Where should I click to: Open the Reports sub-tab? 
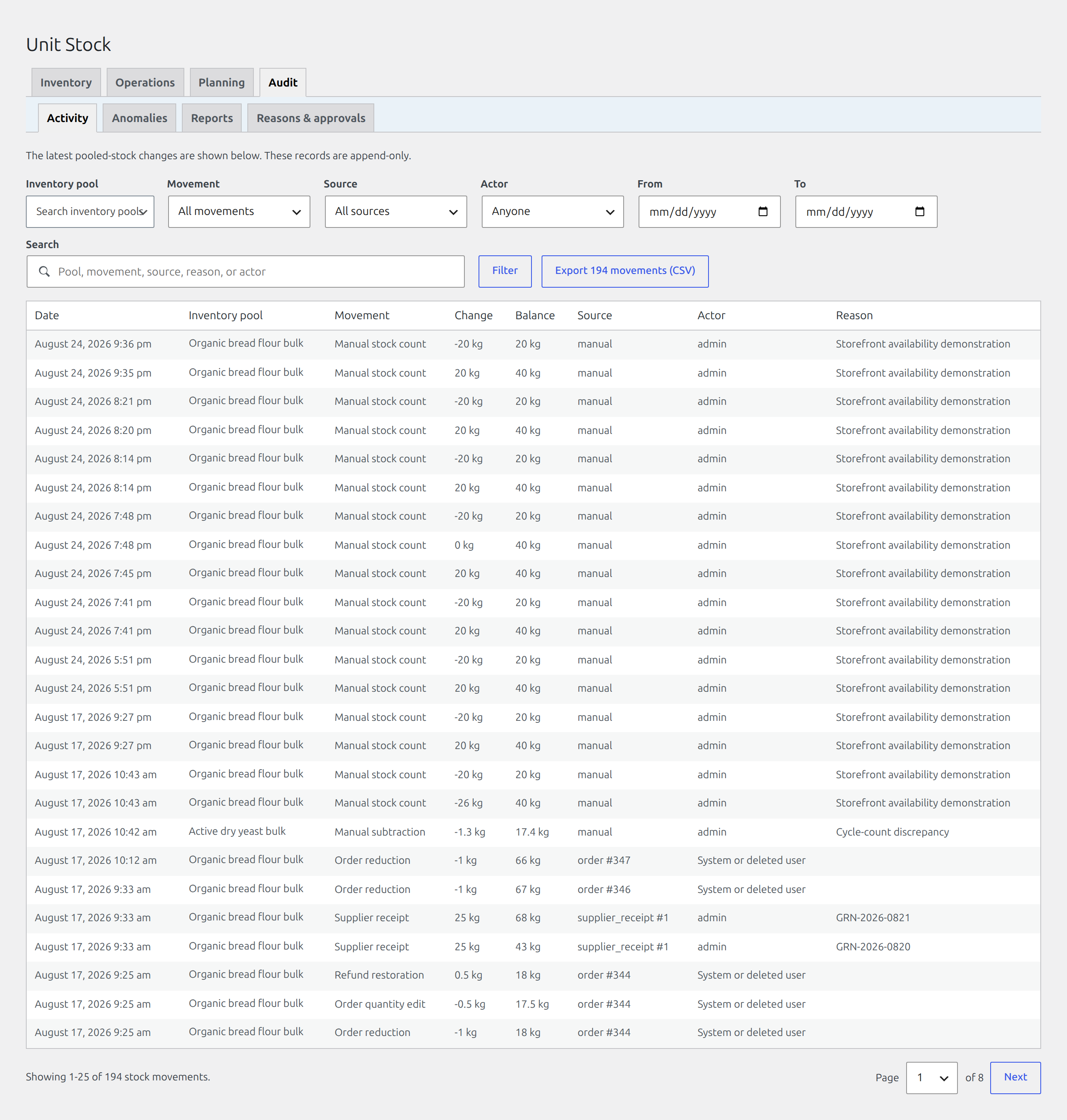tap(211, 118)
